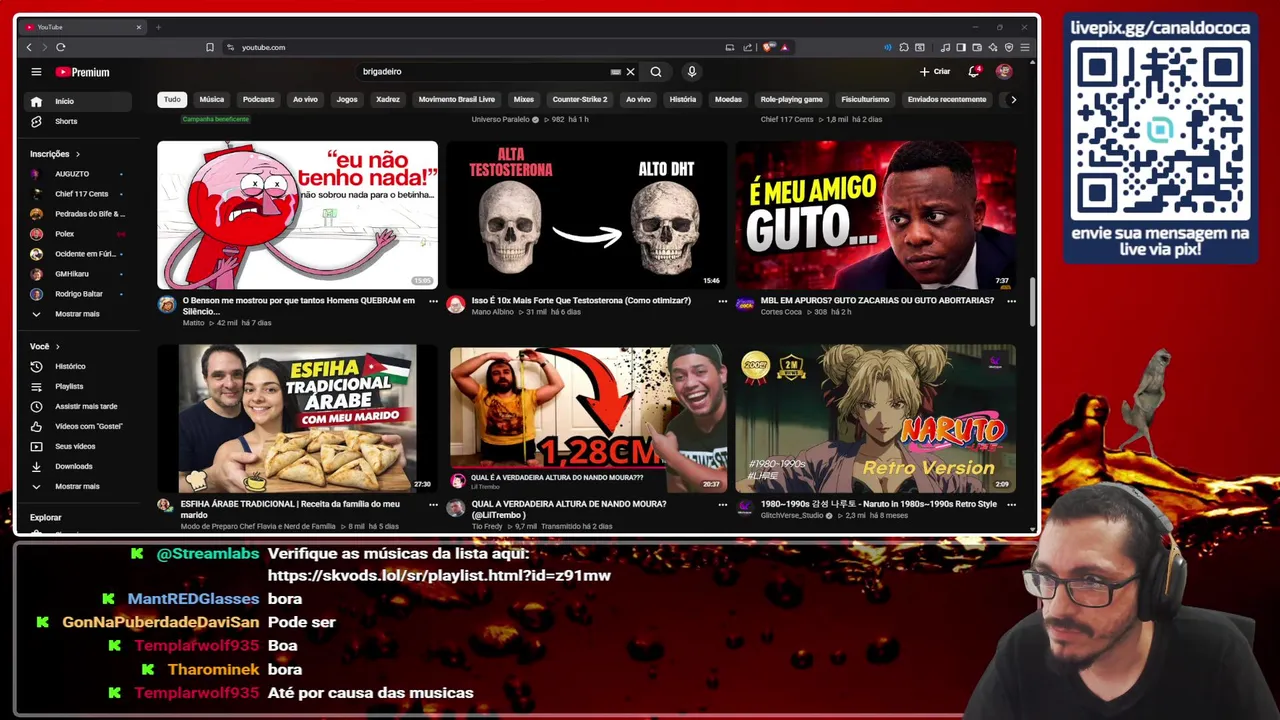Open more options for Nando Moura video
Image resolution: width=1280 pixels, height=720 pixels.
click(722, 504)
